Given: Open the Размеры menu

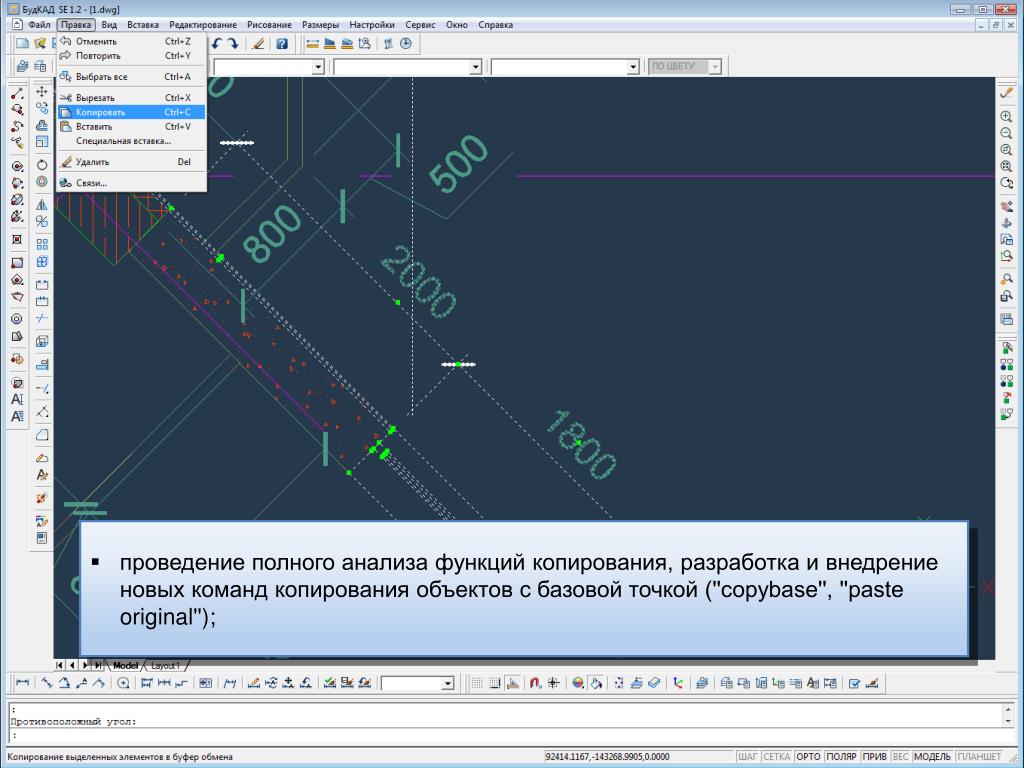Looking at the screenshot, I should (x=320, y=25).
